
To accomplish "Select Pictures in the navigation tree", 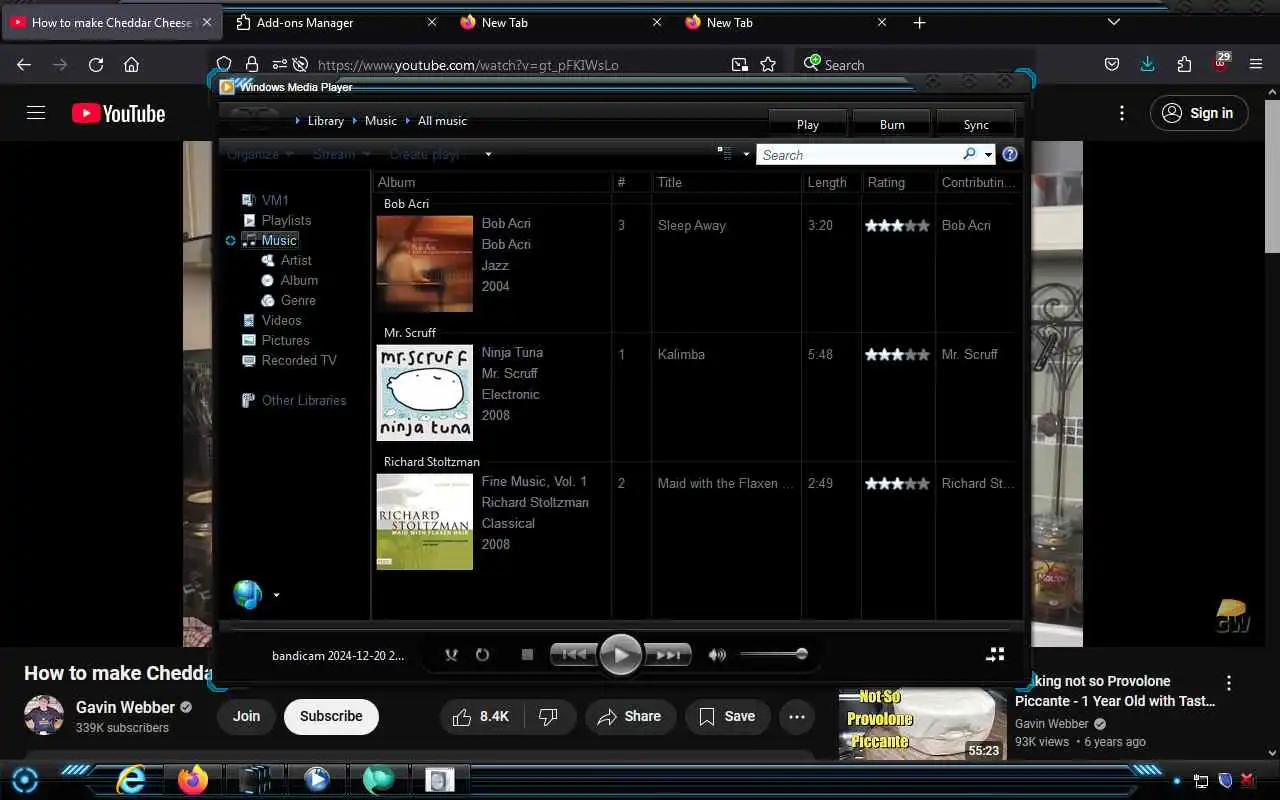I will (285, 340).
